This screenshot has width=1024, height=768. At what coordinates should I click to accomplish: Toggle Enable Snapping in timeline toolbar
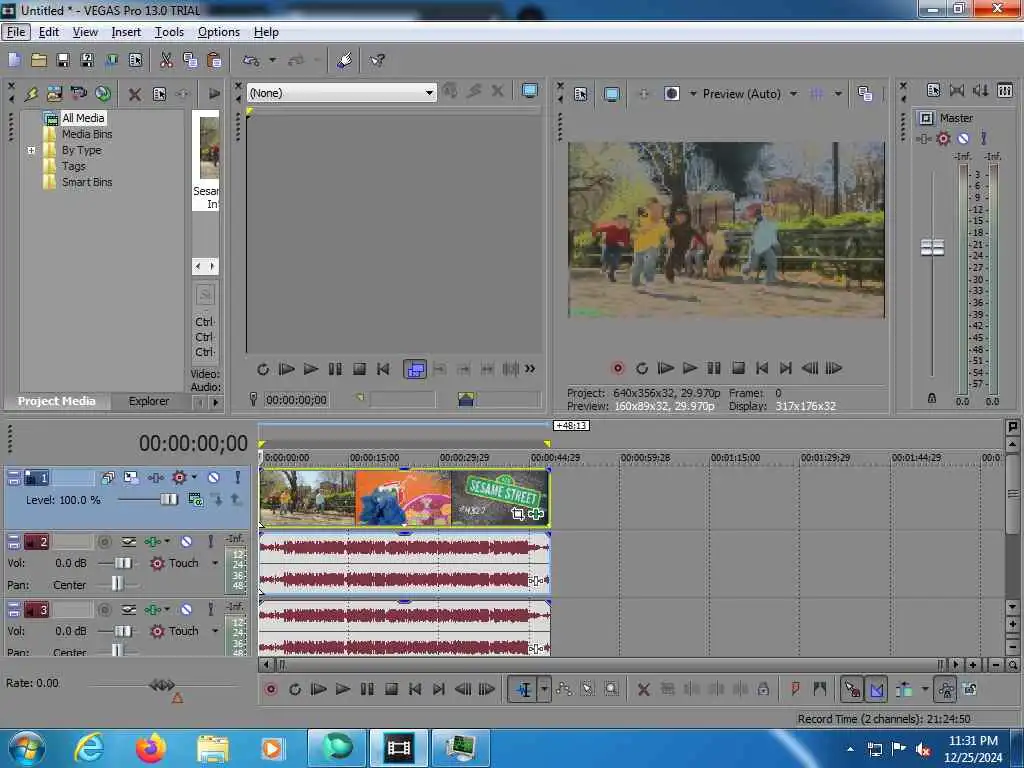(851, 689)
